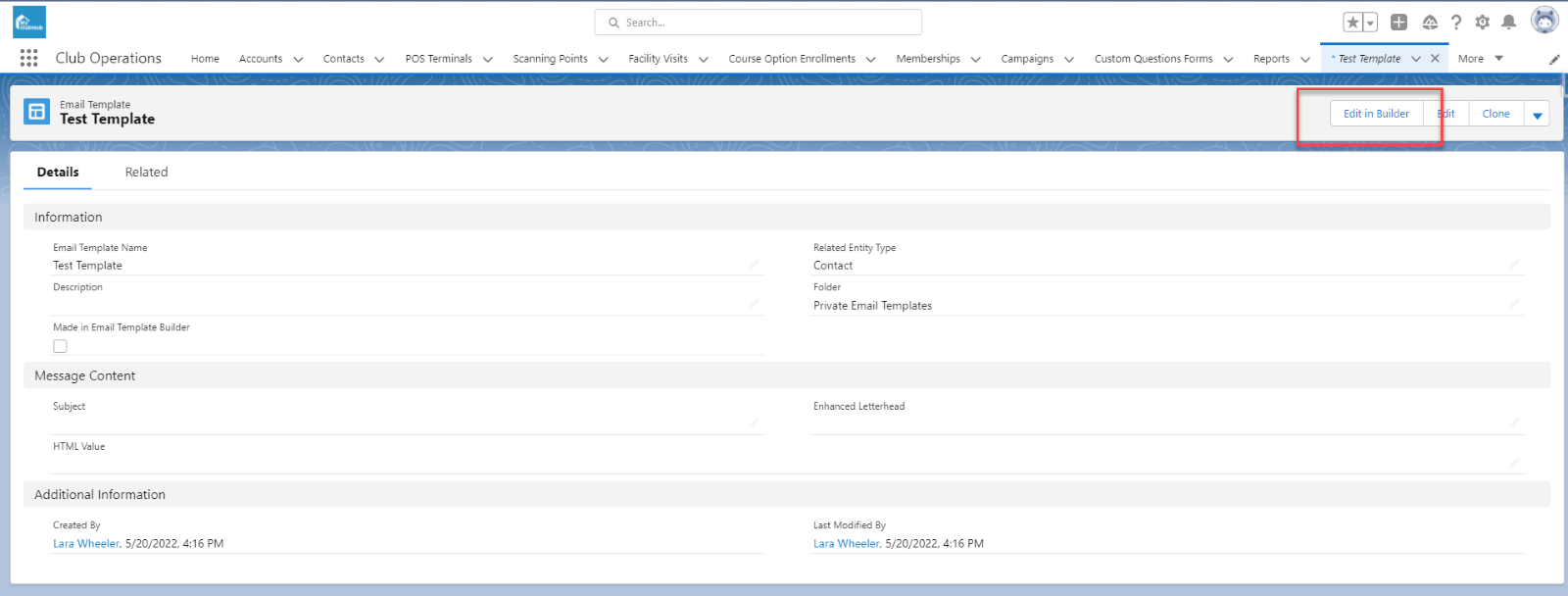Expand the actions dropdown beside Clone
This screenshot has width=1568, height=596.
(x=1537, y=115)
